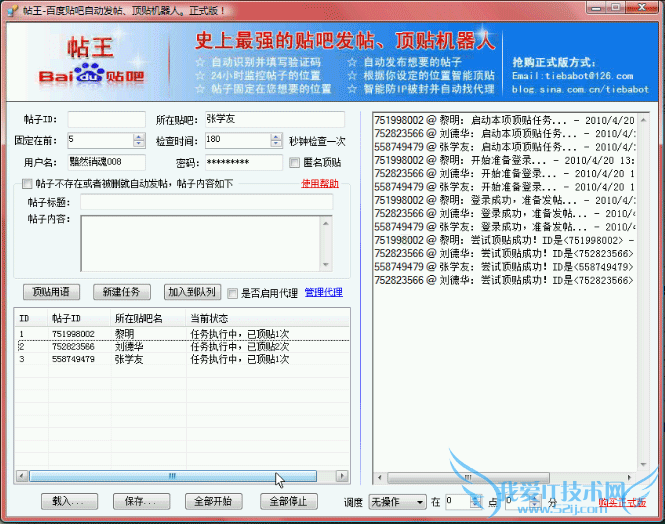Click the log panel horizontal scrollbar thumb
Screen dimensions: 665x524
468,478
